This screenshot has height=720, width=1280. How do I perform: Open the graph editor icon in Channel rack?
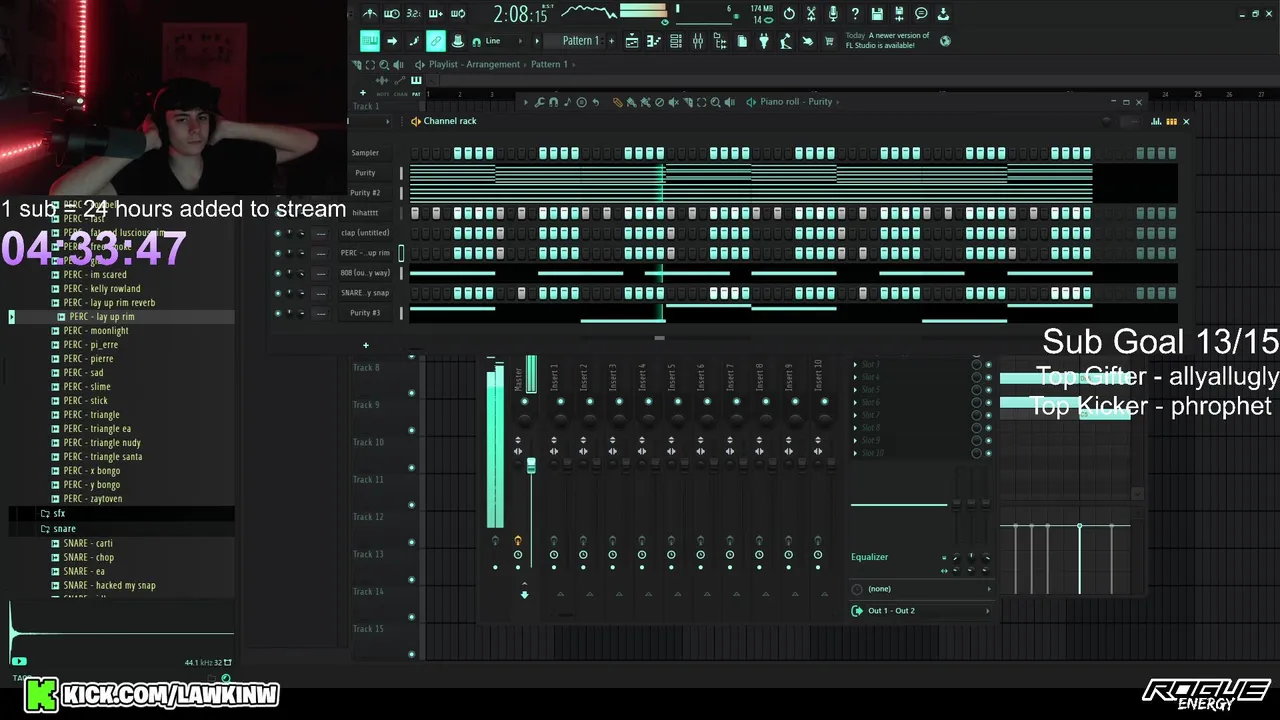click(1156, 122)
